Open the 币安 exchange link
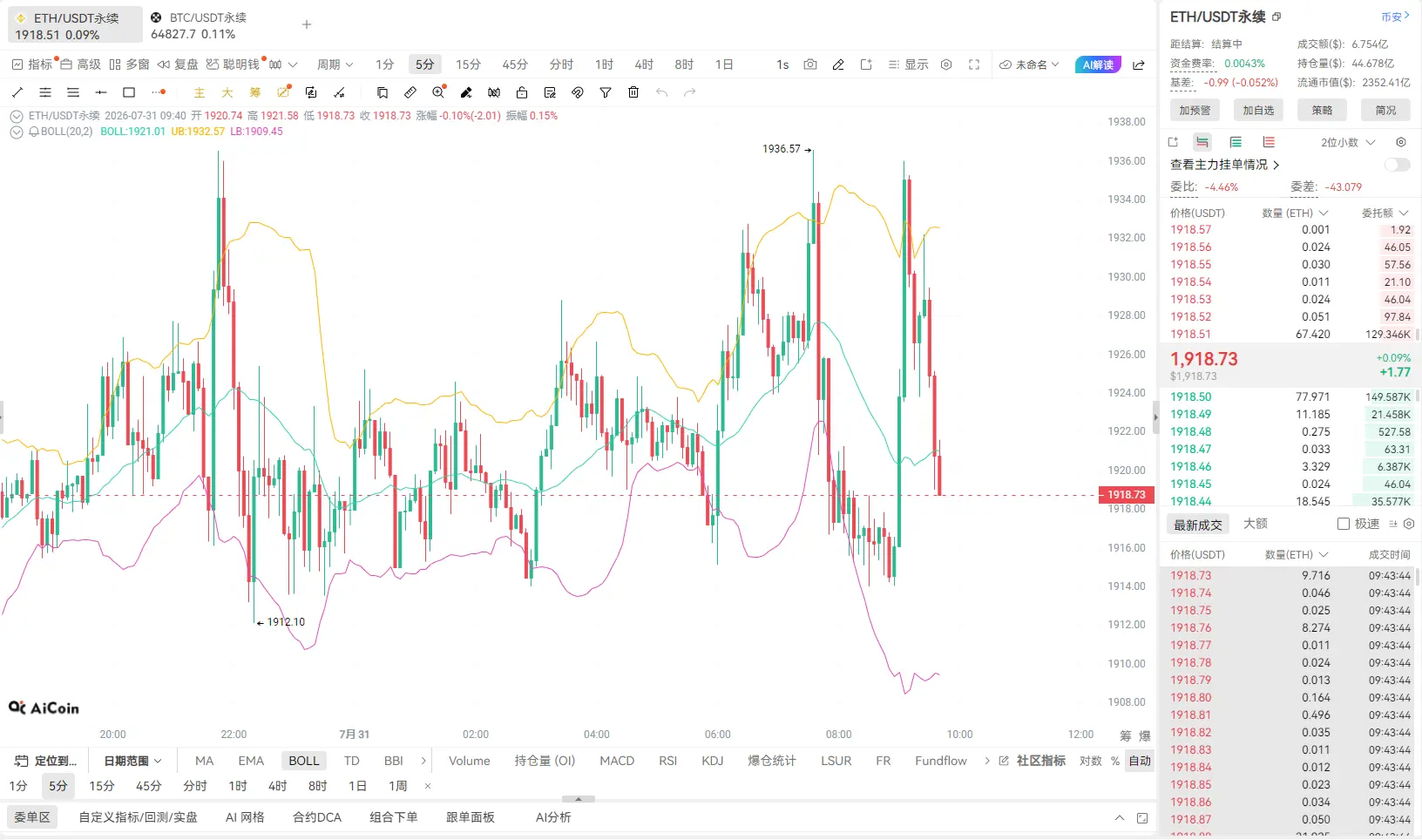This screenshot has height=840, width=1422. tap(1395, 17)
